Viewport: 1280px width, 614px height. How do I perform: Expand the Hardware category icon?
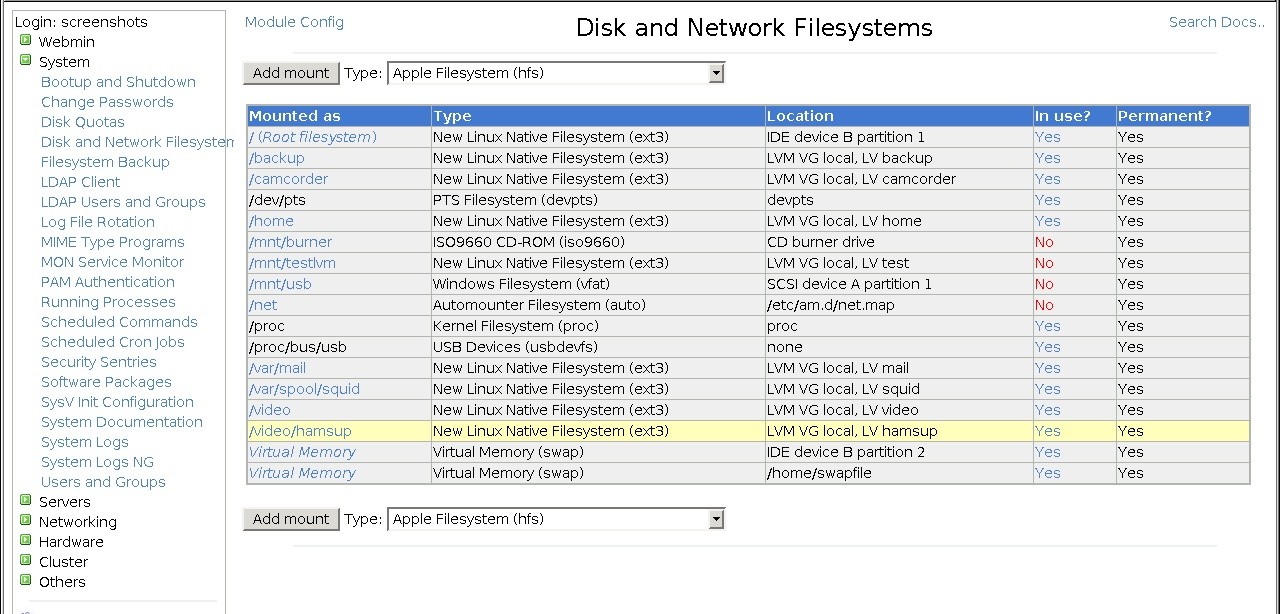[x=26, y=541]
